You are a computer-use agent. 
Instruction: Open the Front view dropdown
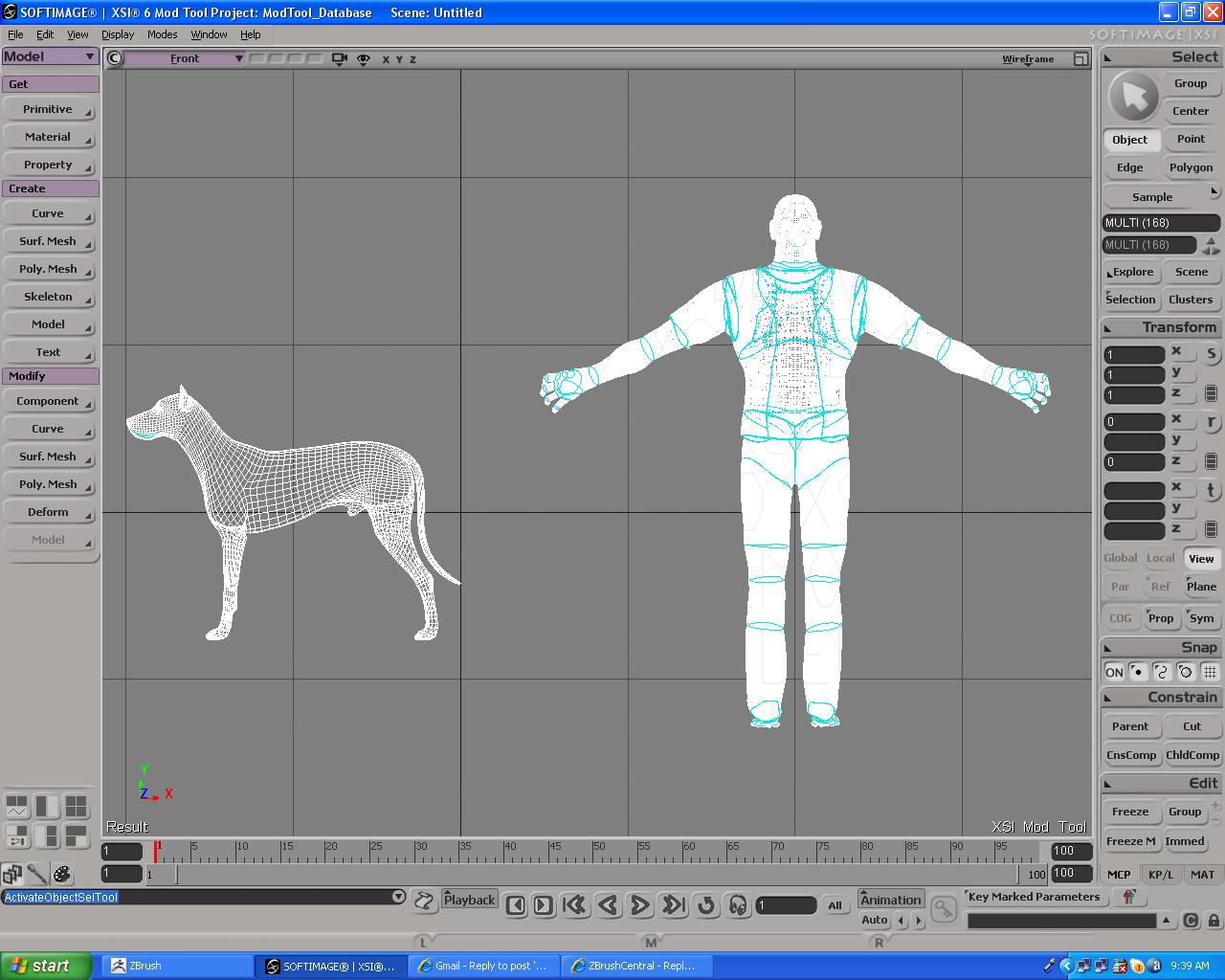tap(185, 58)
